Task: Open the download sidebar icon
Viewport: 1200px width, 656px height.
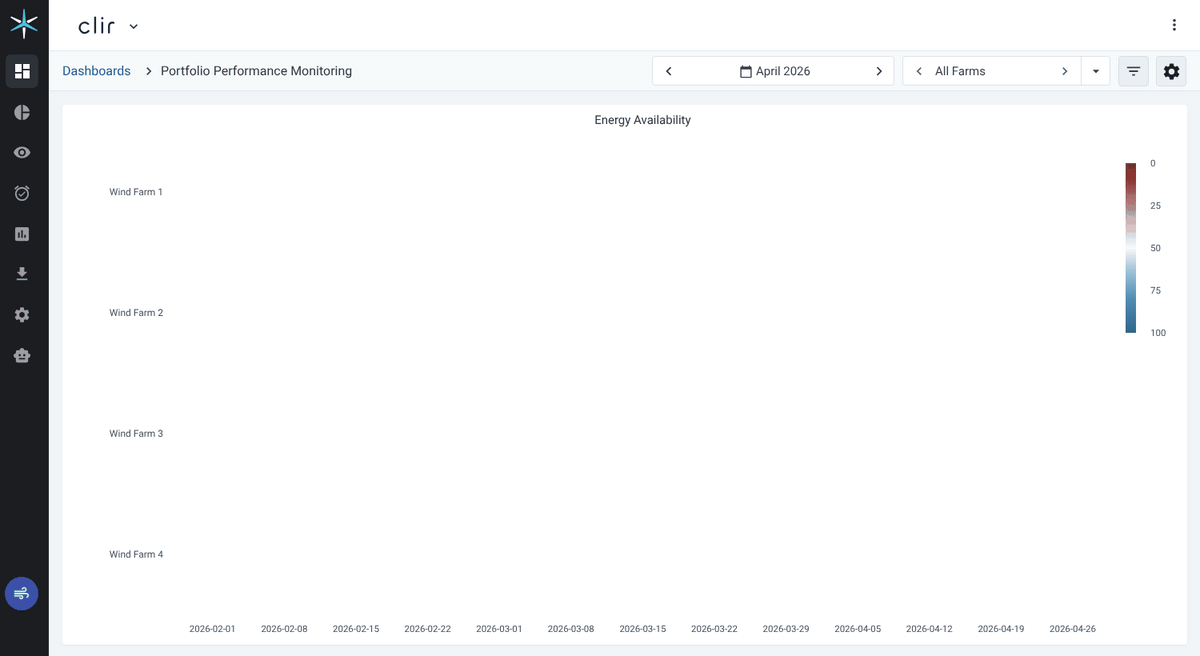Action: pyautogui.click(x=22, y=274)
